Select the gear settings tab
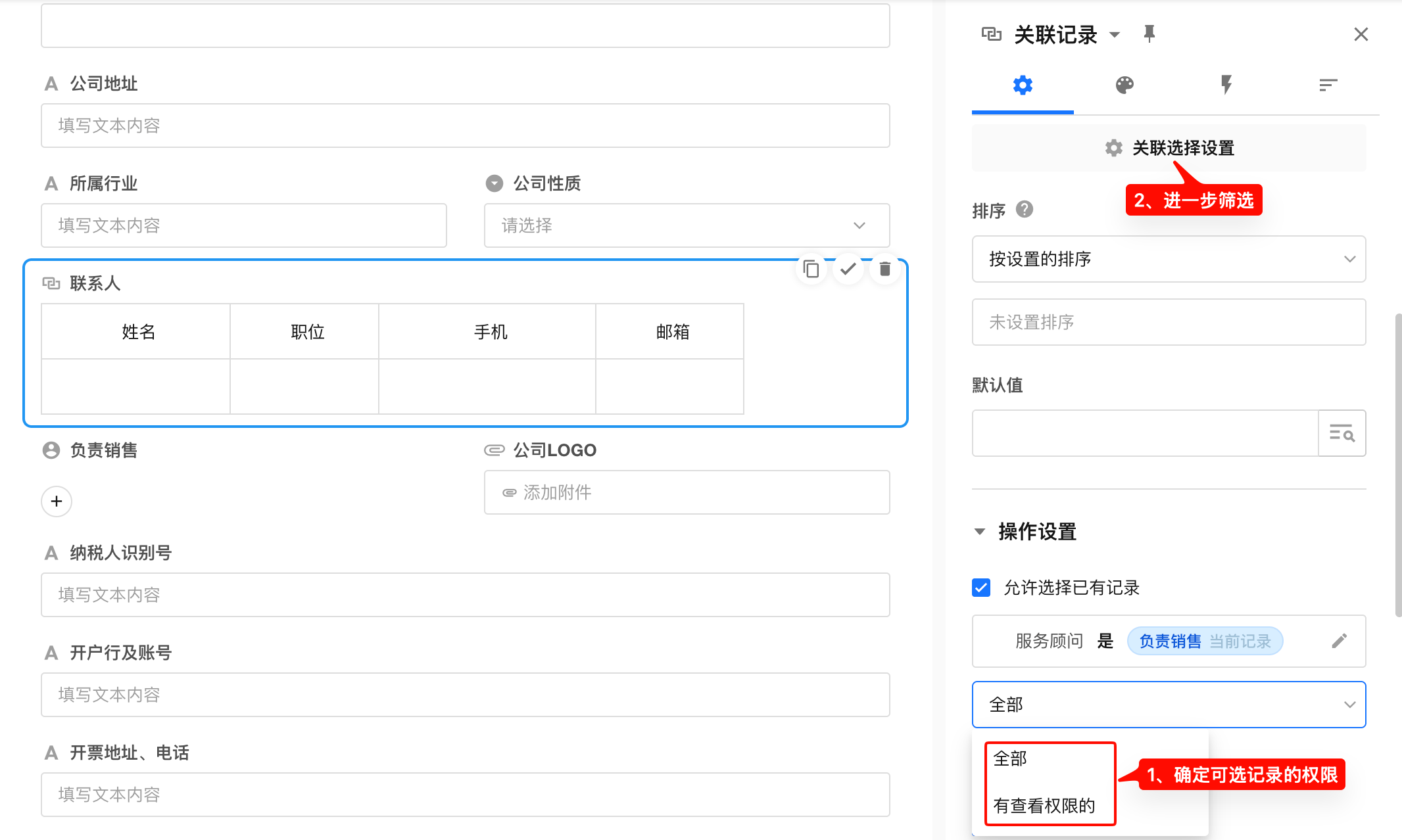The image size is (1402, 840). [x=1023, y=85]
